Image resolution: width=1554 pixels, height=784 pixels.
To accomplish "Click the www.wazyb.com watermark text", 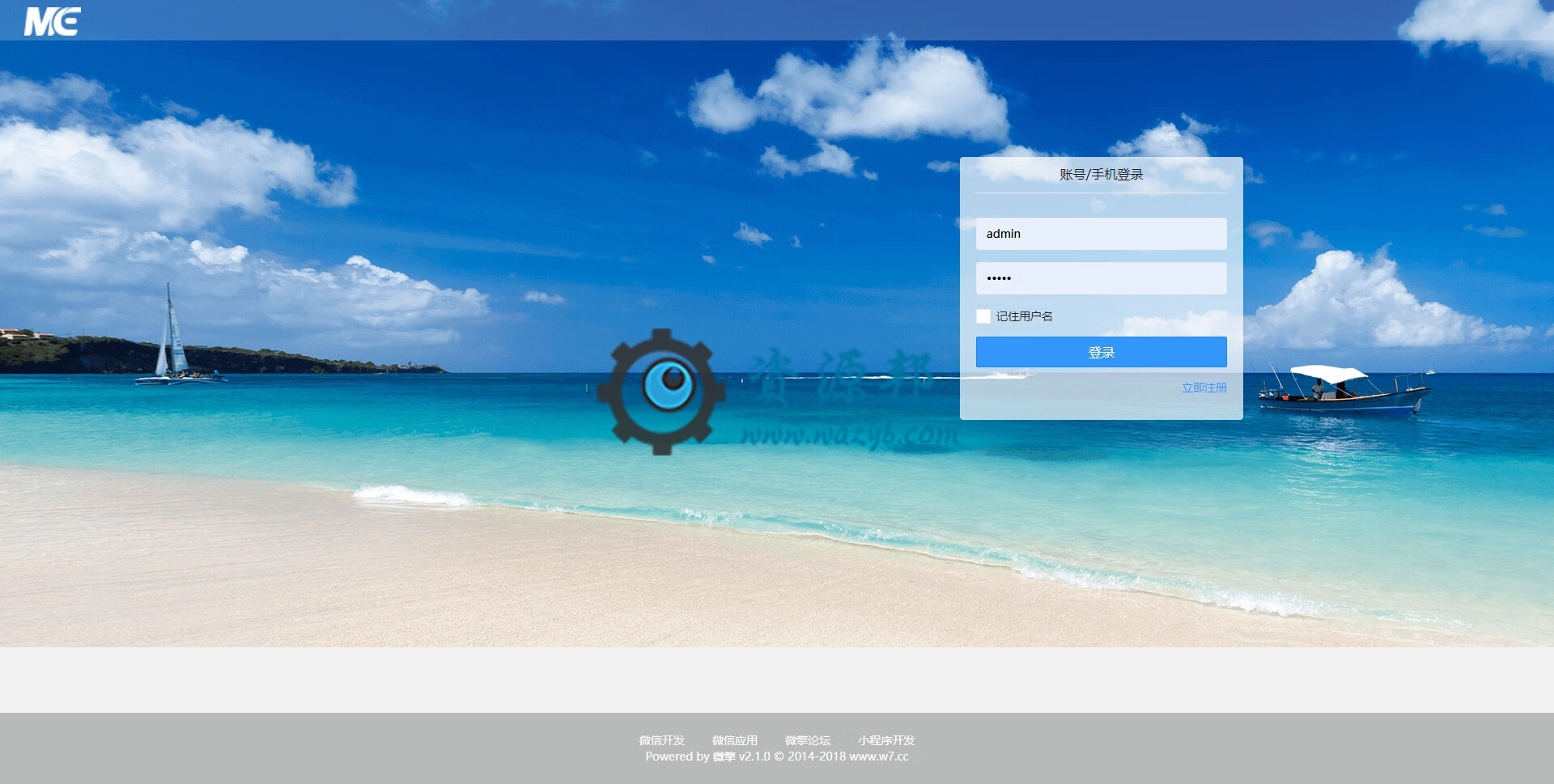I will coord(848,435).
